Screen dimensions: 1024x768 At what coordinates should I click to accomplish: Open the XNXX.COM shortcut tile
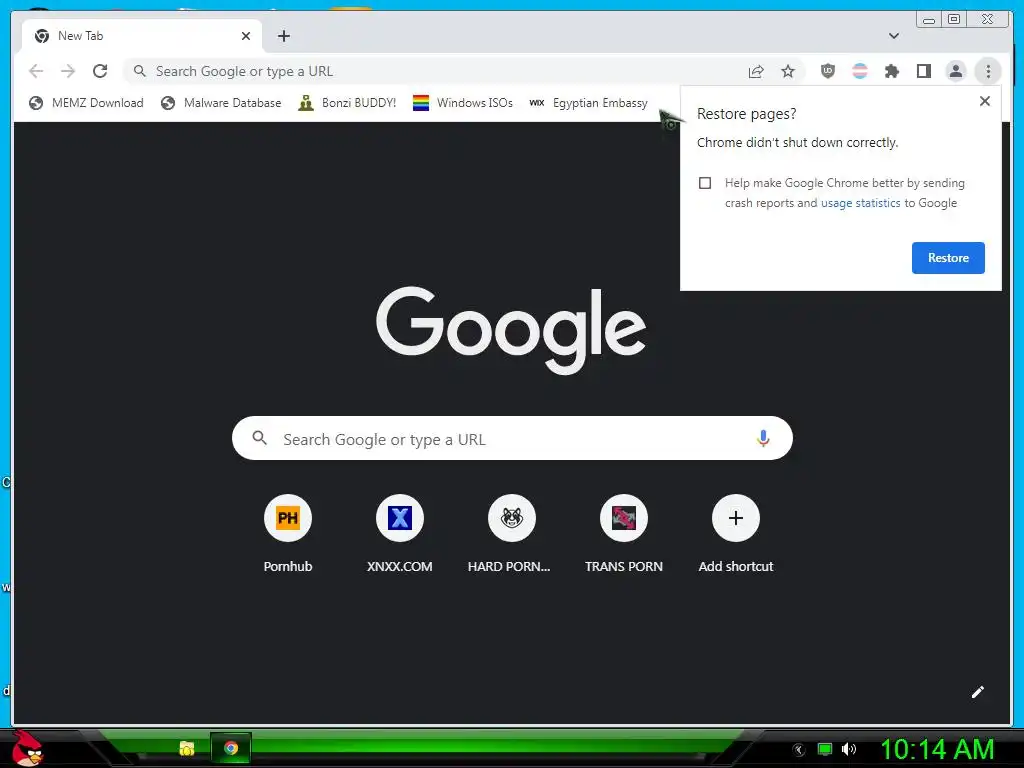[400, 534]
